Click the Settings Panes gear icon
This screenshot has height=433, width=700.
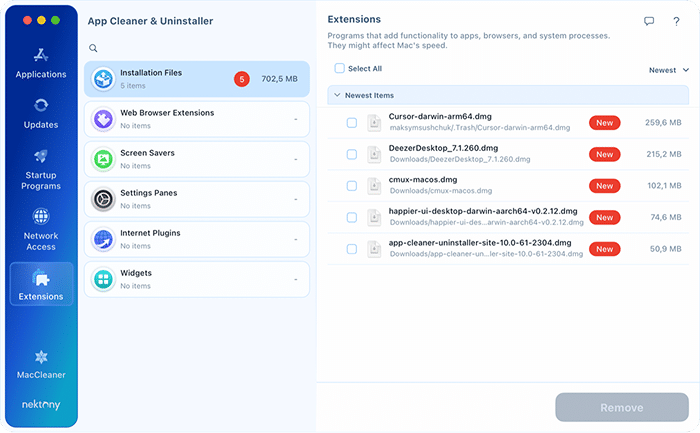click(104, 199)
